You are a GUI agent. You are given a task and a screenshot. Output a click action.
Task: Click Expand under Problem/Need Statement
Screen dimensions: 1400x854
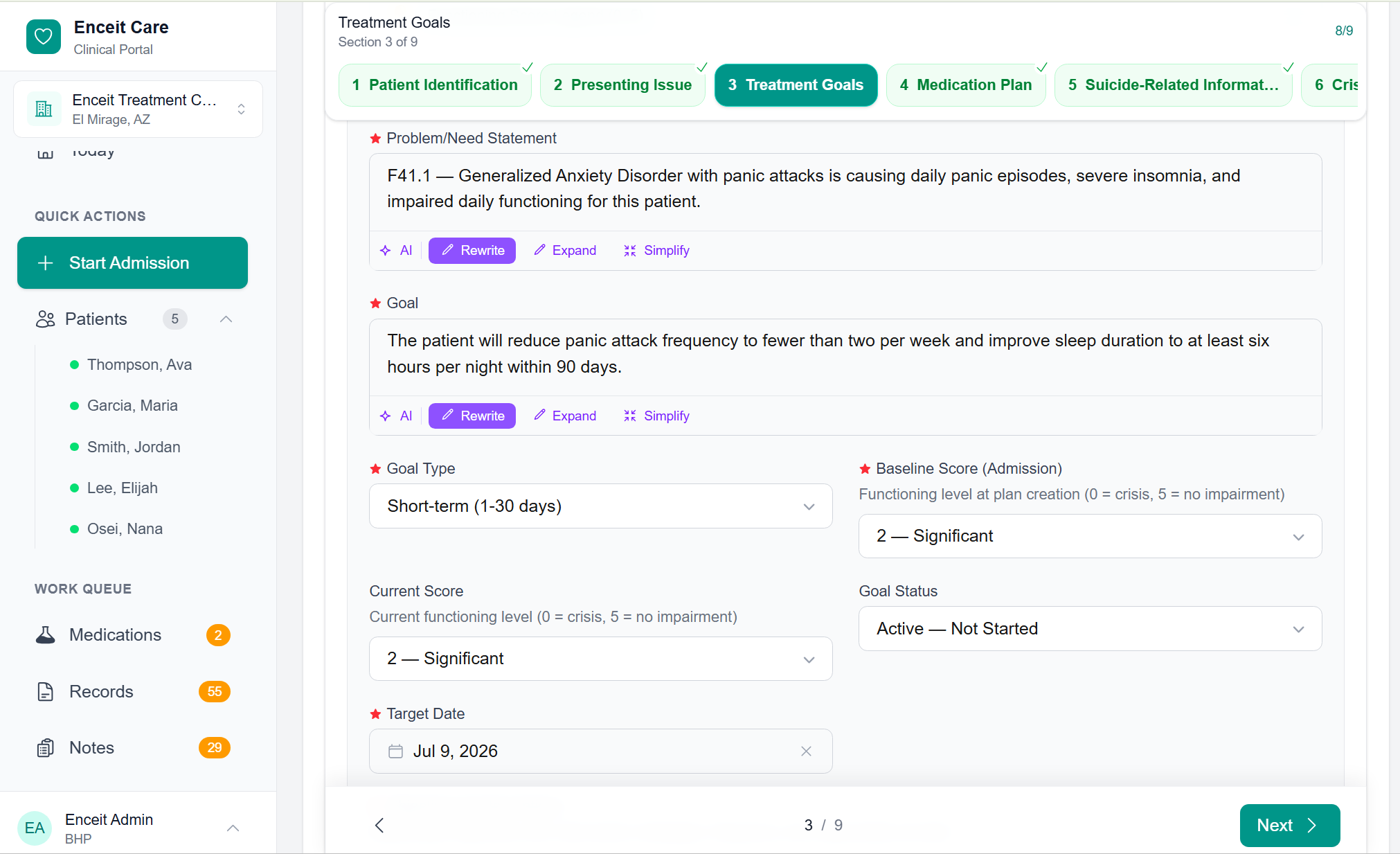(565, 251)
